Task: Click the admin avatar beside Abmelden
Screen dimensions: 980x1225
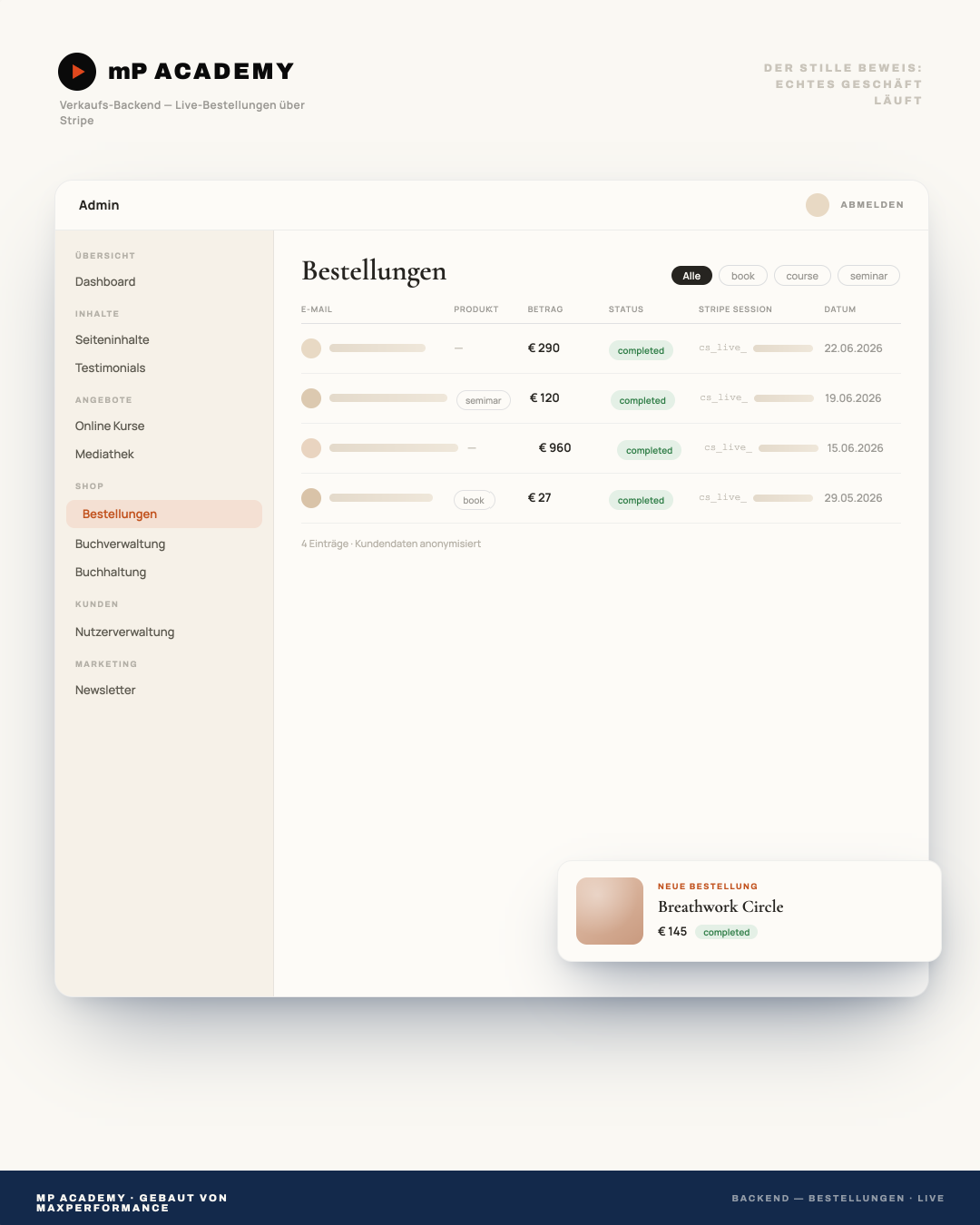Action: coord(818,205)
